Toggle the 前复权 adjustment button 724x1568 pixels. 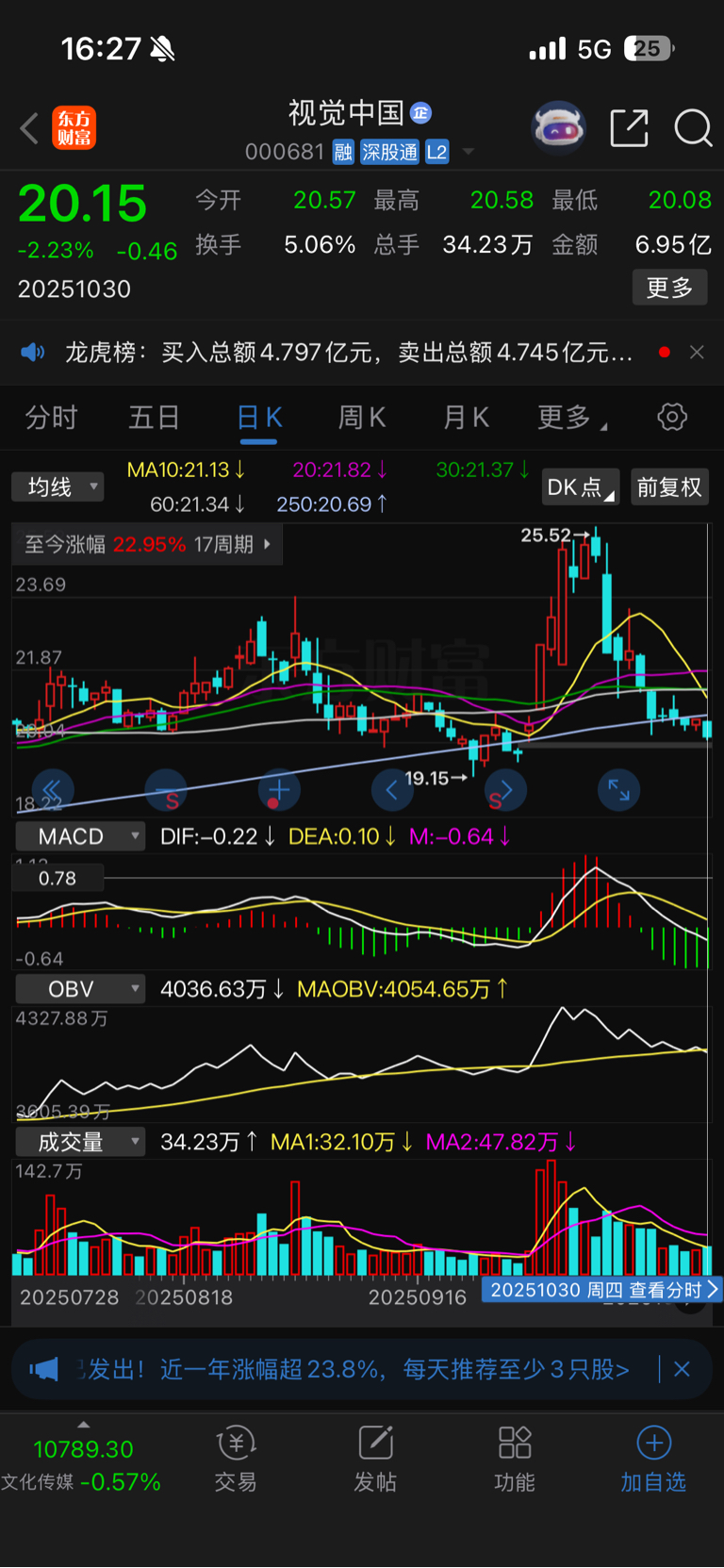pos(669,487)
